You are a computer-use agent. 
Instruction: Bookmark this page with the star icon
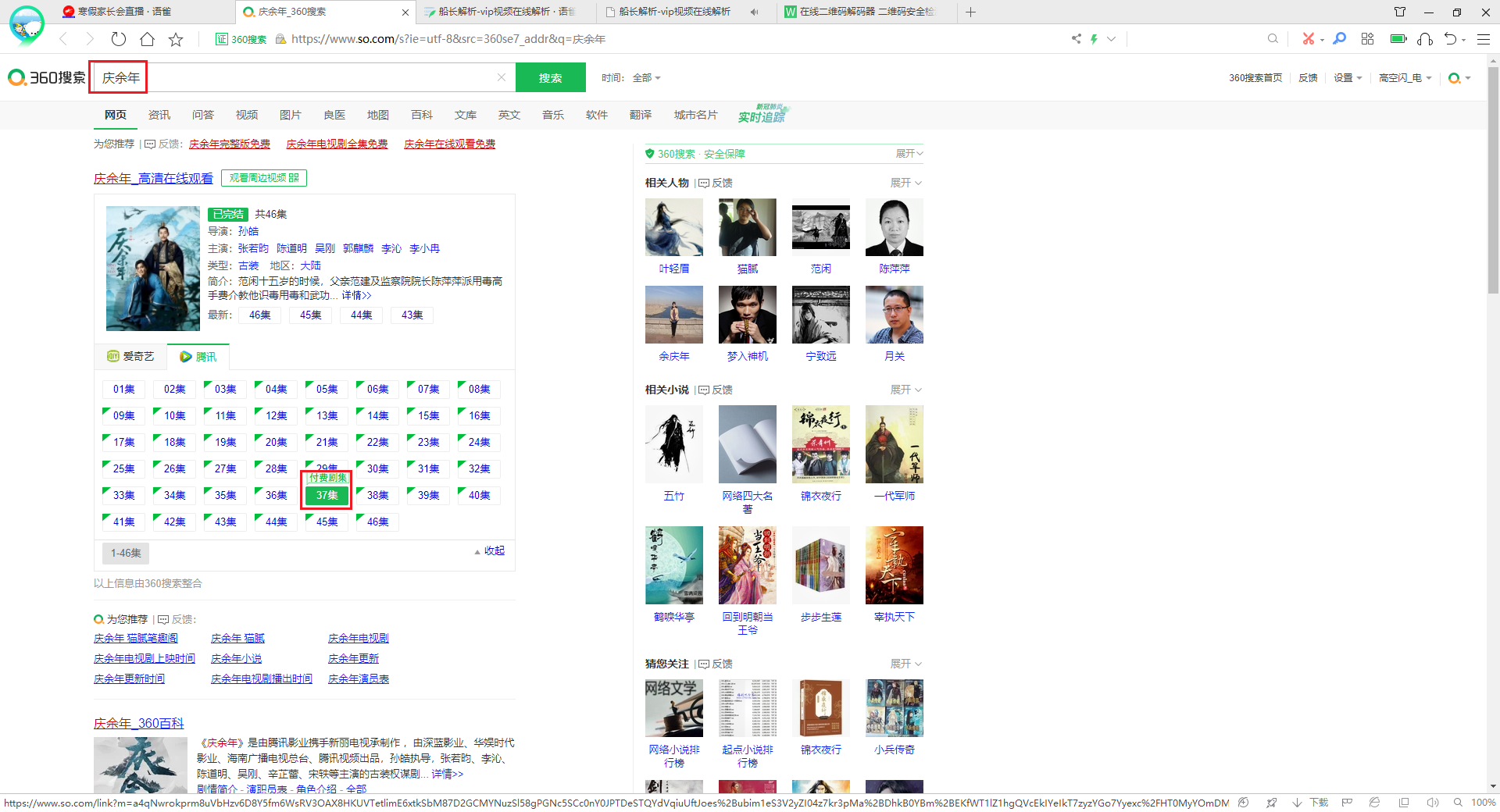coord(176,39)
